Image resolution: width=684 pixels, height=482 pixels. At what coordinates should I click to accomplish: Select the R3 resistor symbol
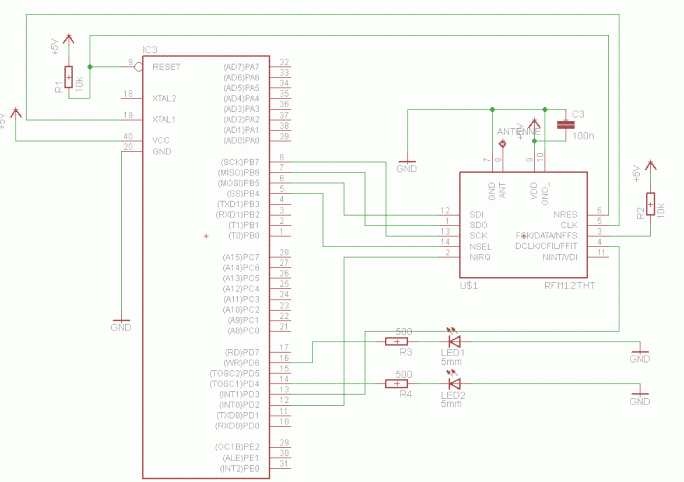(x=397, y=342)
